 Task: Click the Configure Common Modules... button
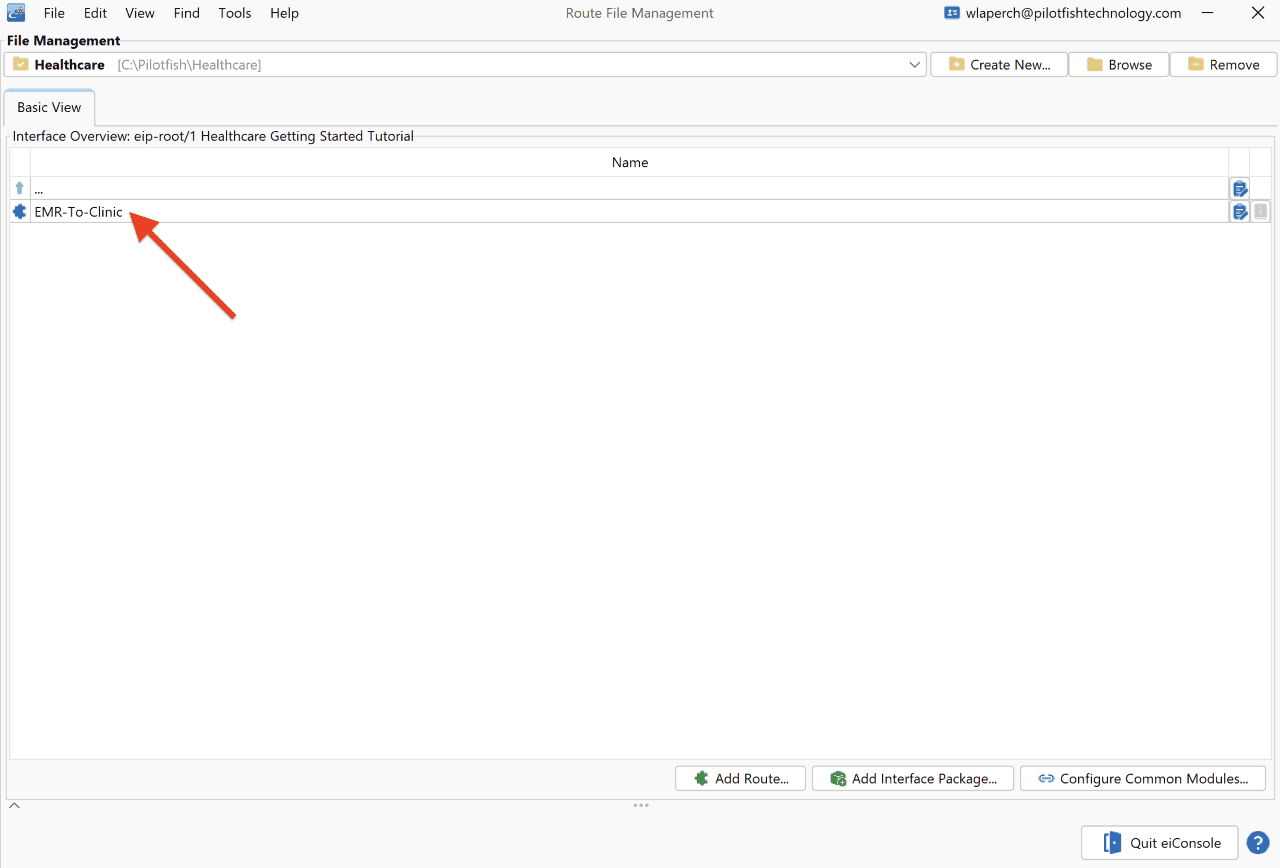[x=1142, y=779]
